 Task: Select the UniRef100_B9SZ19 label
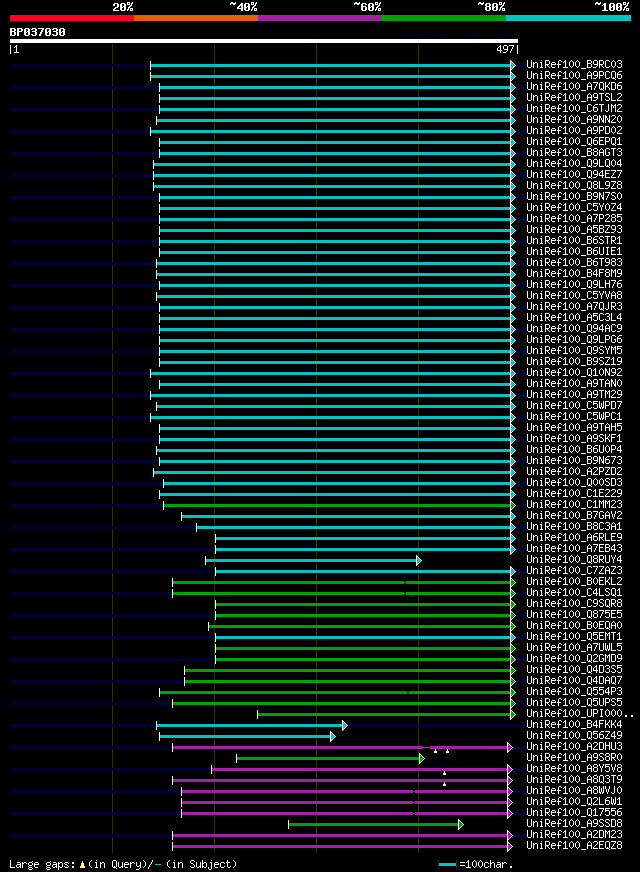574,361
